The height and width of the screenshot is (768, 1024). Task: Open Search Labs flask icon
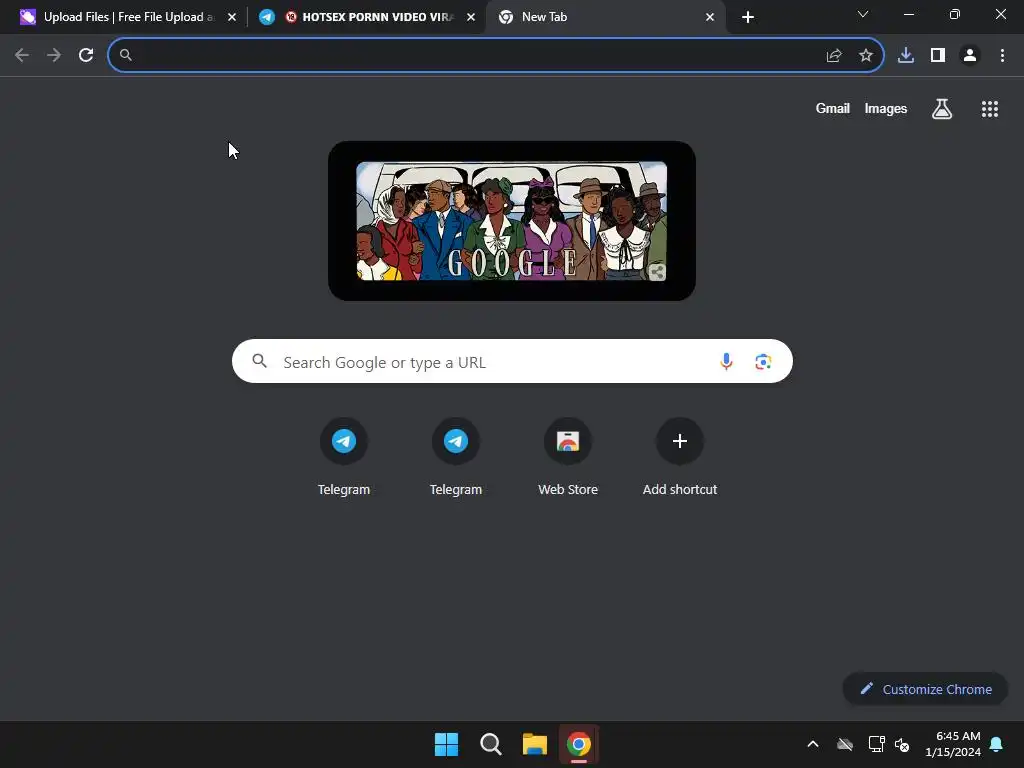(x=942, y=109)
